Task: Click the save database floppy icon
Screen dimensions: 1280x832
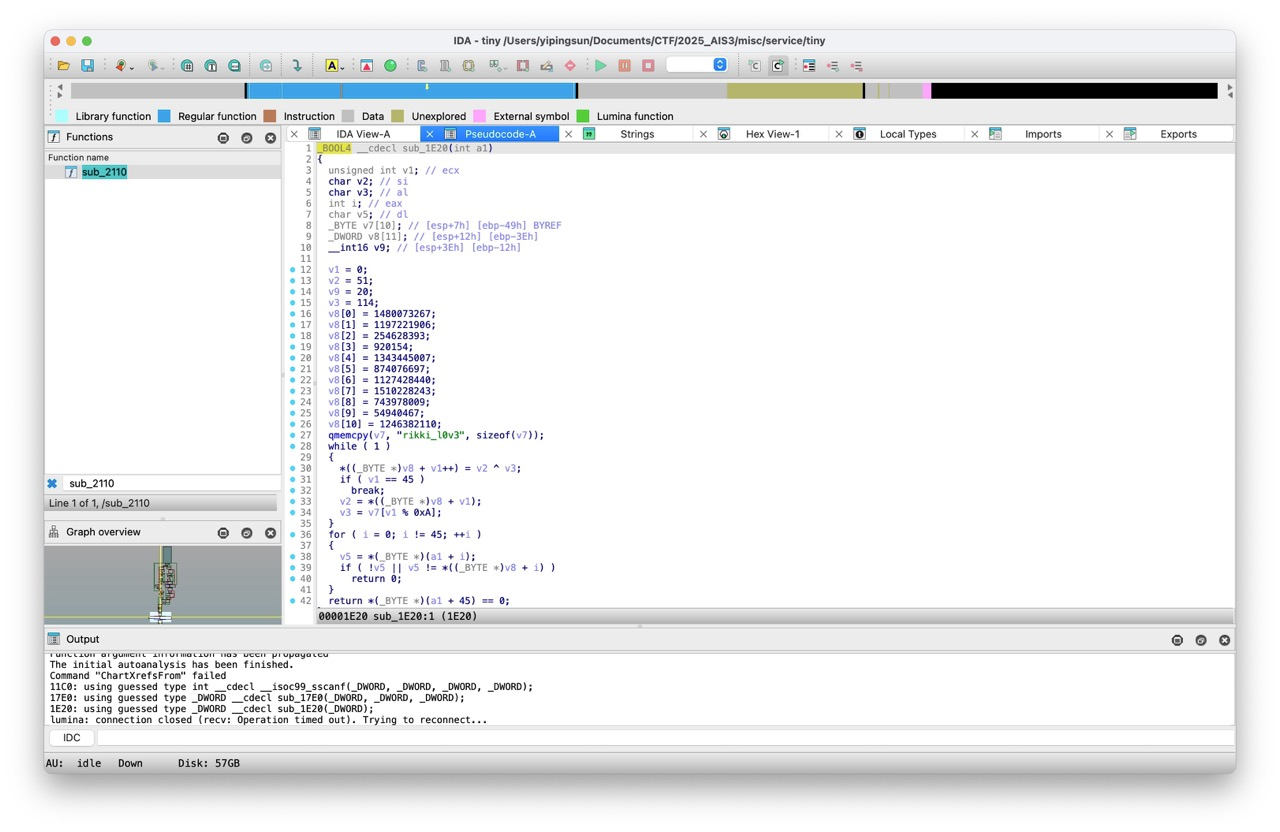Action: pyautogui.click(x=87, y=66)
